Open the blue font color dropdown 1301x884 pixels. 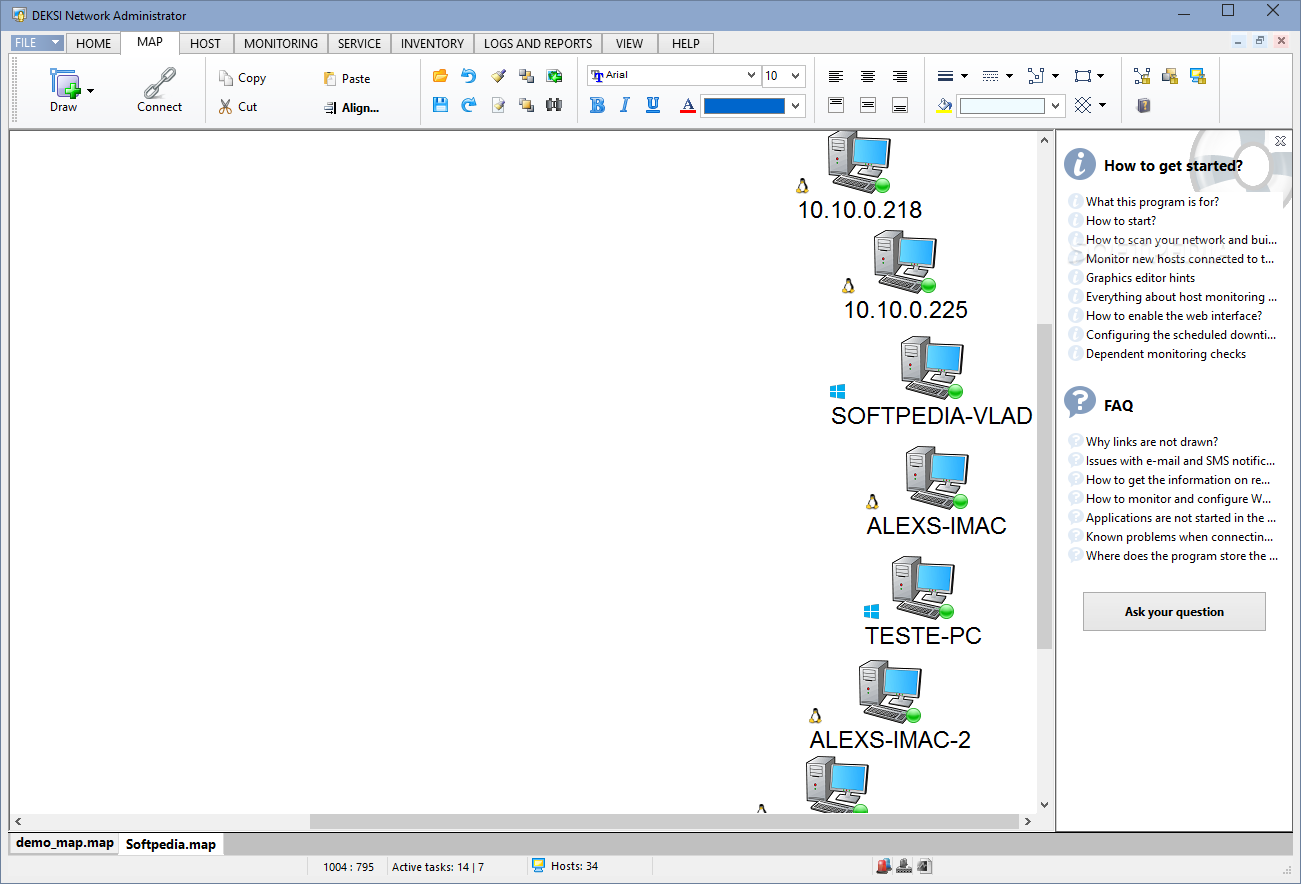[x=796, y=106]
